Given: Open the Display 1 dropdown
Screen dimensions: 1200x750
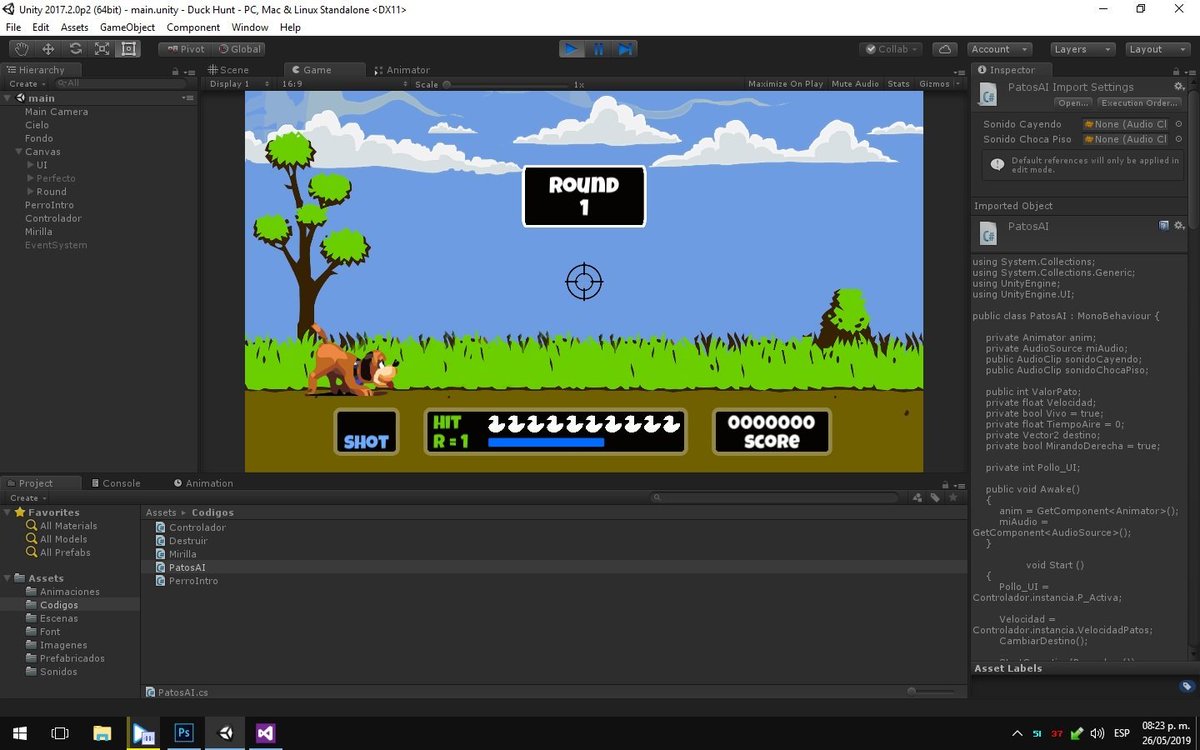Looking at the screenshot, I should point(239,84).
